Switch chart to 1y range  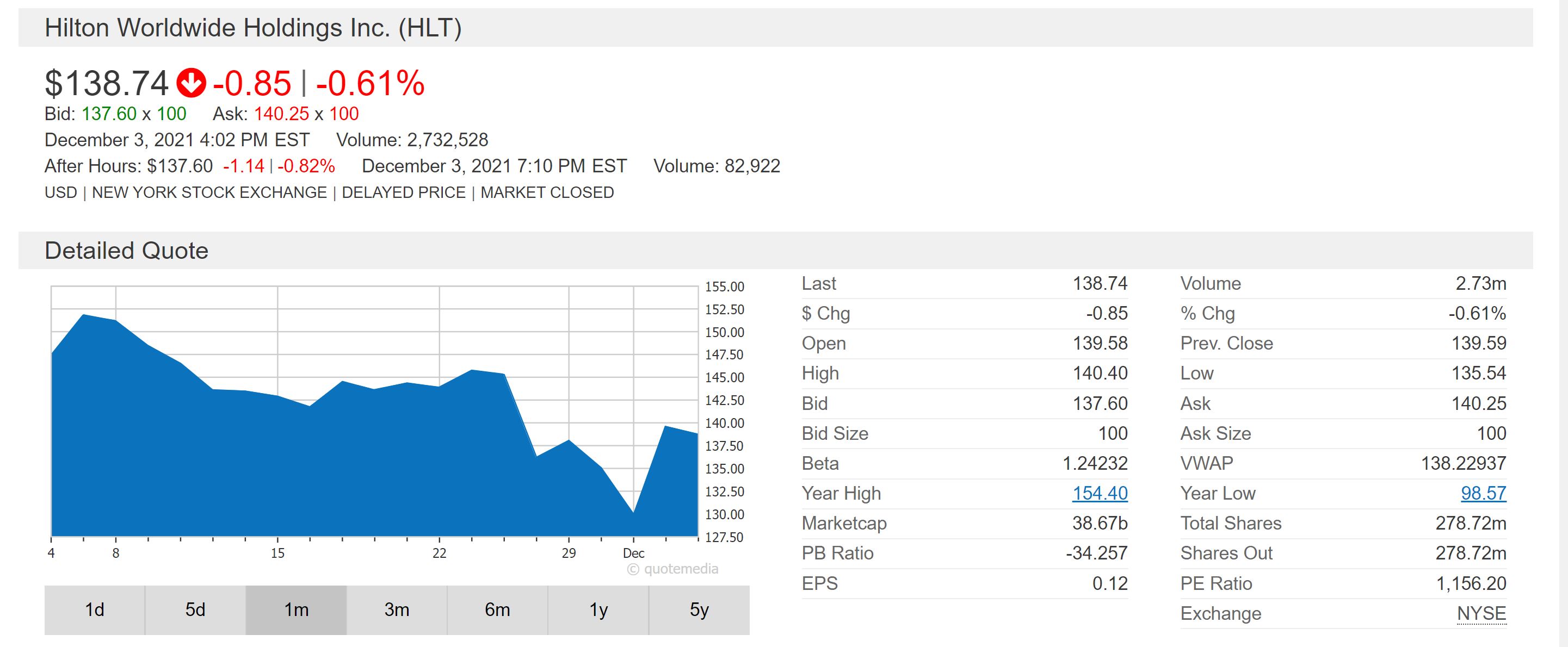(x=598, y=609)
